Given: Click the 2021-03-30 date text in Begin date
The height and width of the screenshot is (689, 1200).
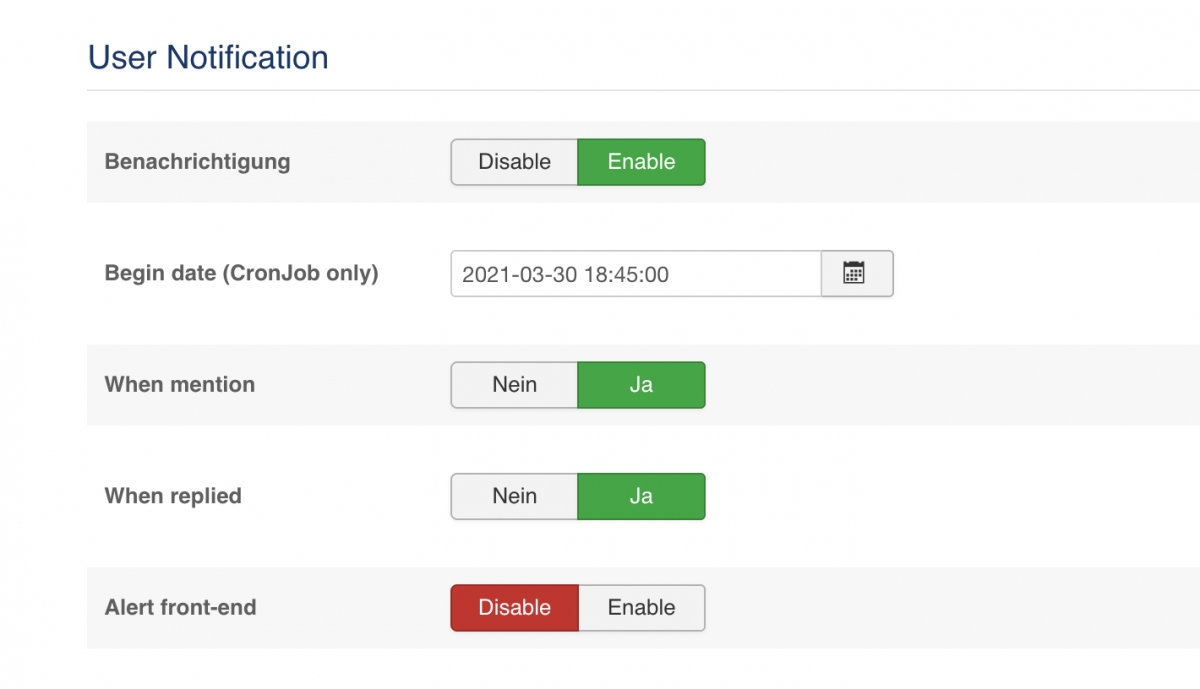Looking at the screenshot, I should tap(519, 275).
